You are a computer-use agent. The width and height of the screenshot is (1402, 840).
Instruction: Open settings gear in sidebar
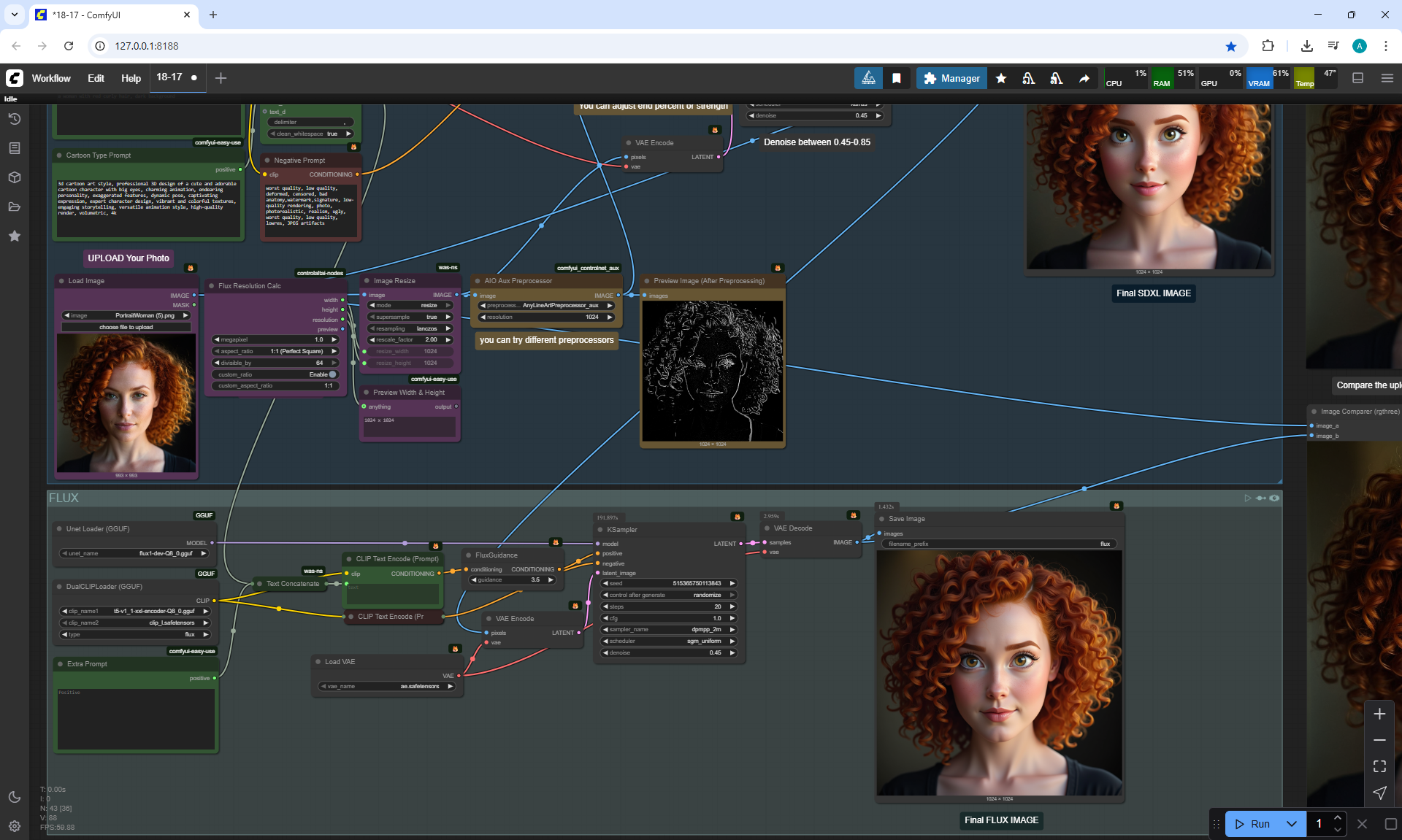(x=15, y=826)
